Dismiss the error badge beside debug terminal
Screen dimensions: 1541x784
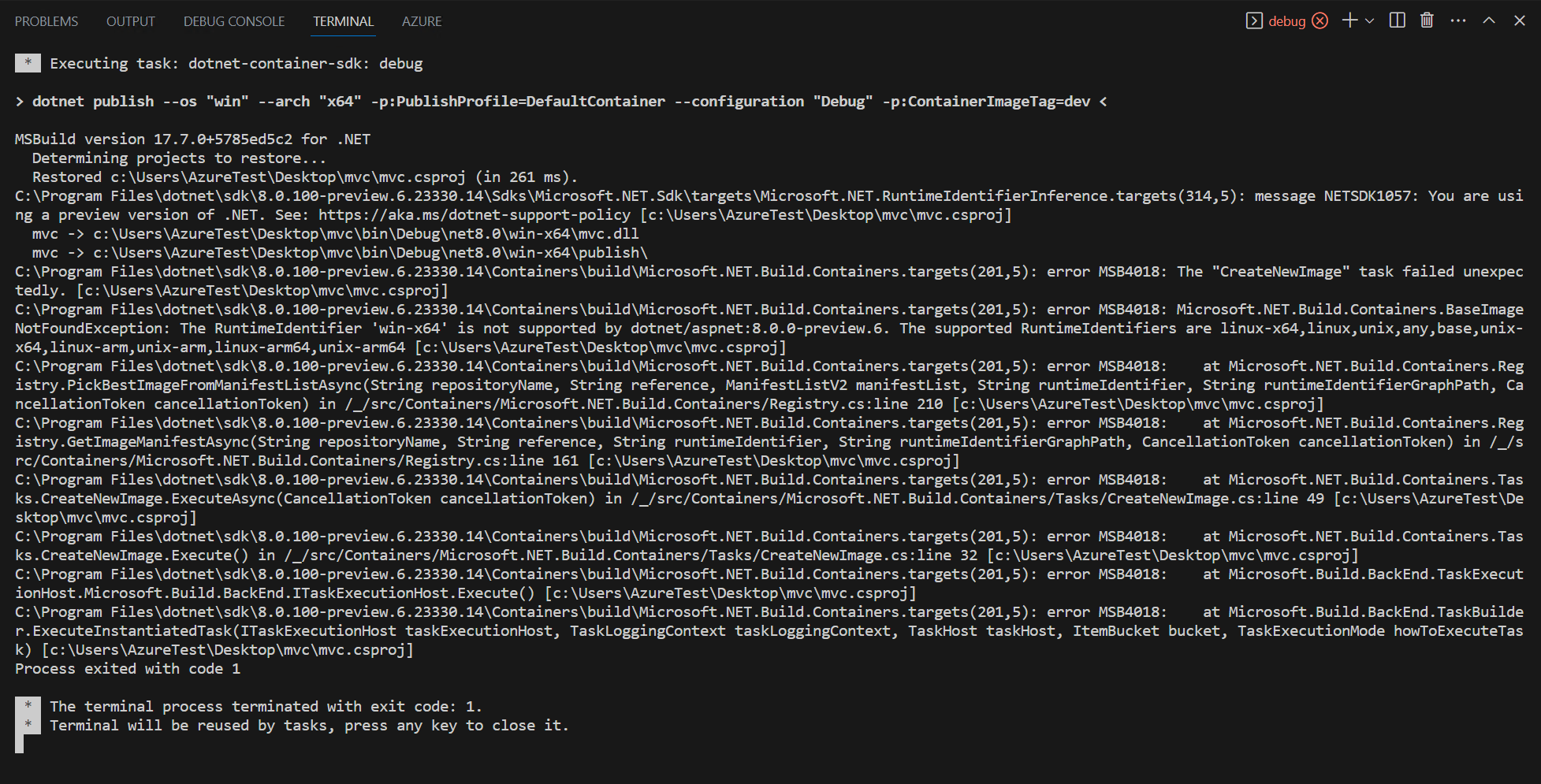click(x=1320, y=20)
